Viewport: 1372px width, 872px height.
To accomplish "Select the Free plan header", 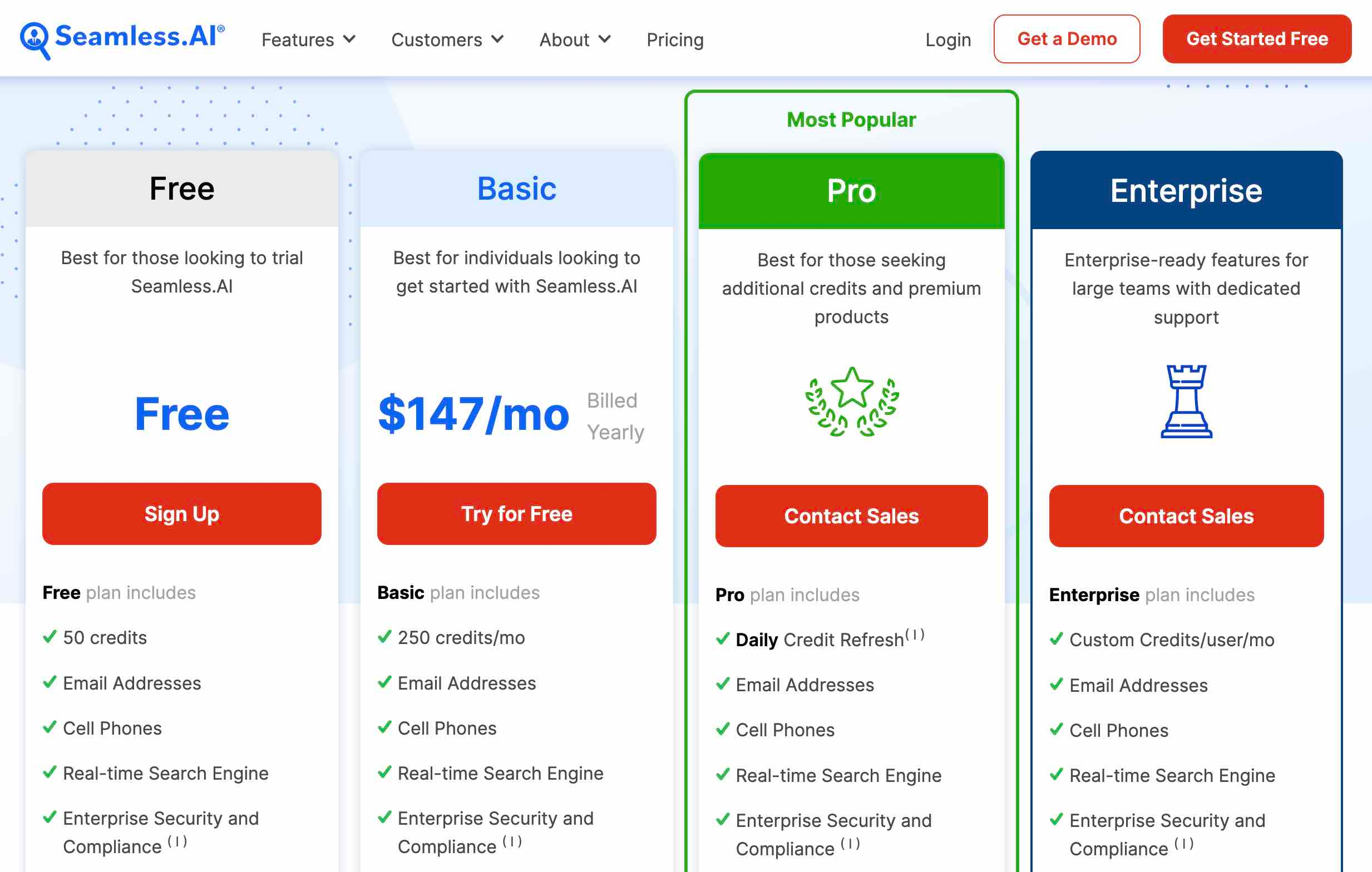I will point(182,189).
